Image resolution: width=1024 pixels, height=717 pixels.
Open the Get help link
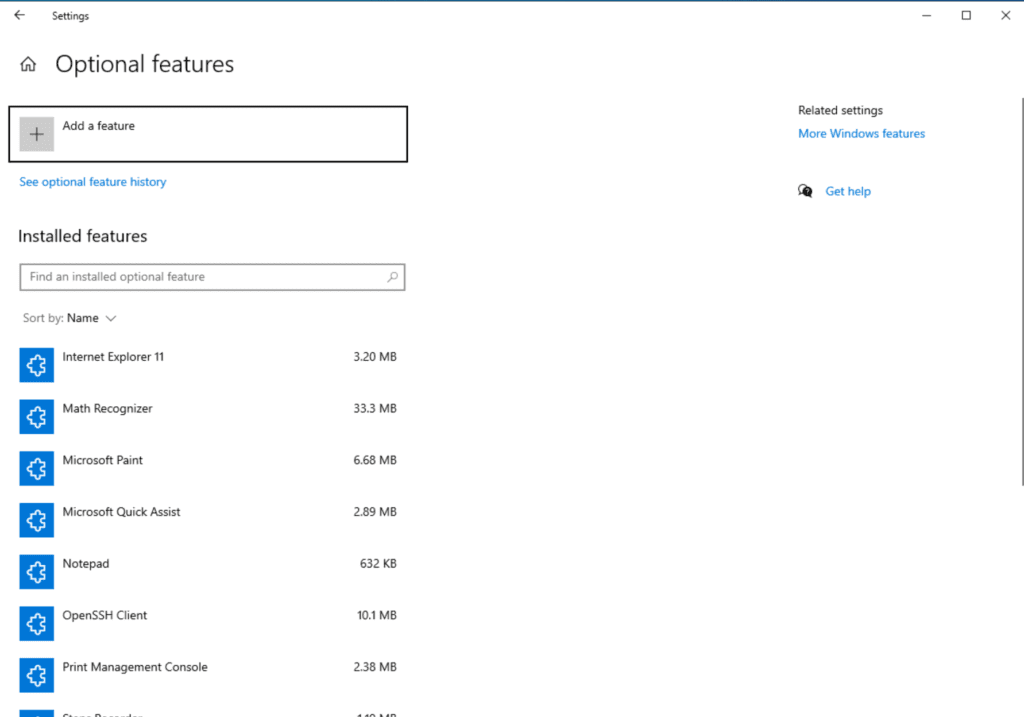[848, 191]
